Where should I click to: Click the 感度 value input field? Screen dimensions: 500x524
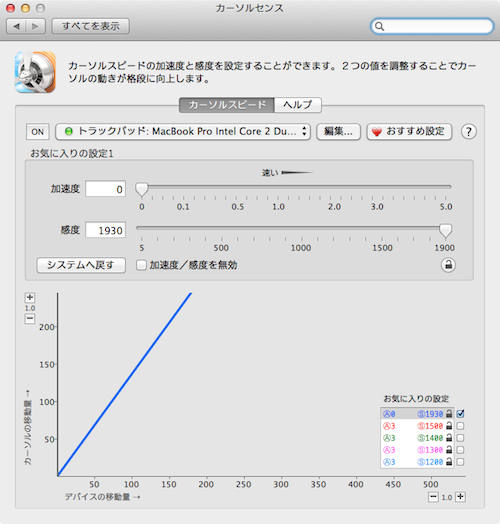click(x=105, y=230)
